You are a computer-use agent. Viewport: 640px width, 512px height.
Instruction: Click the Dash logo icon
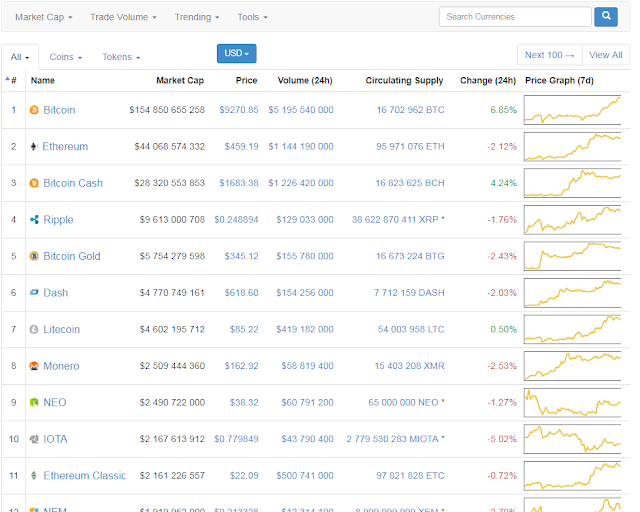coord(34,292)
